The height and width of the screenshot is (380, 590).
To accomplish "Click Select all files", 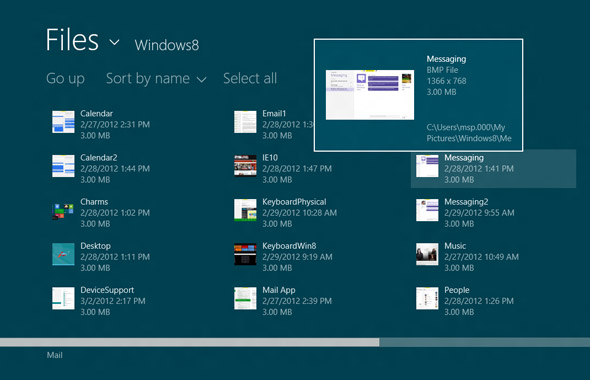I will [x=250, y=78].
